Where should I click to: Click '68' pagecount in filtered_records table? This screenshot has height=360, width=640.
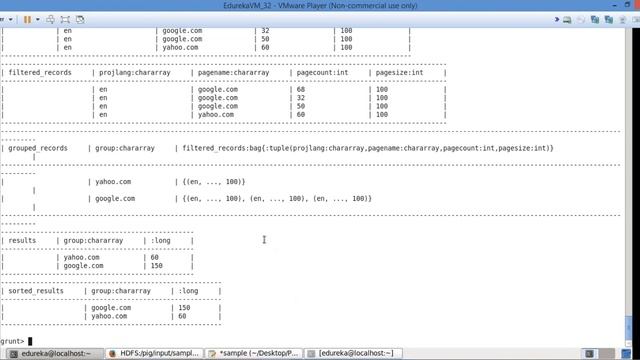[301, 89]
